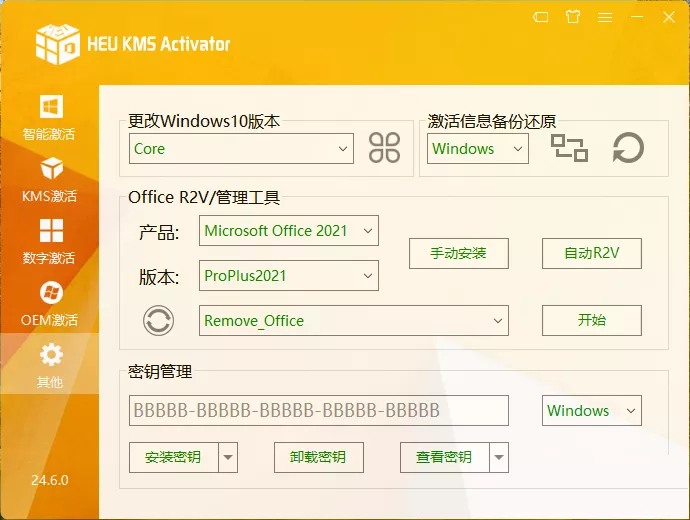Switch to the KMS激活 tab
The width and height of the screenshot is (690, 520).
point(49,179)
